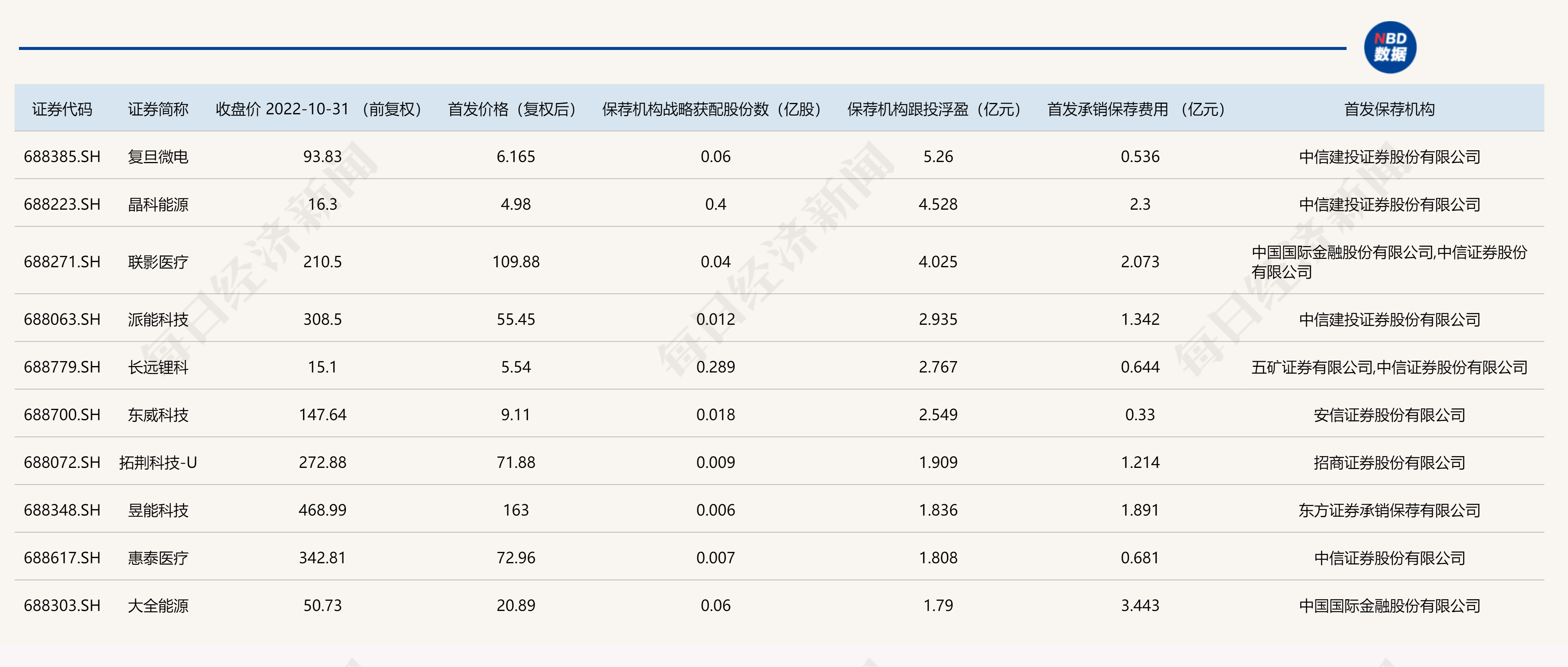
Task: Select stock code 688072.SH
Action: point(62,462)
